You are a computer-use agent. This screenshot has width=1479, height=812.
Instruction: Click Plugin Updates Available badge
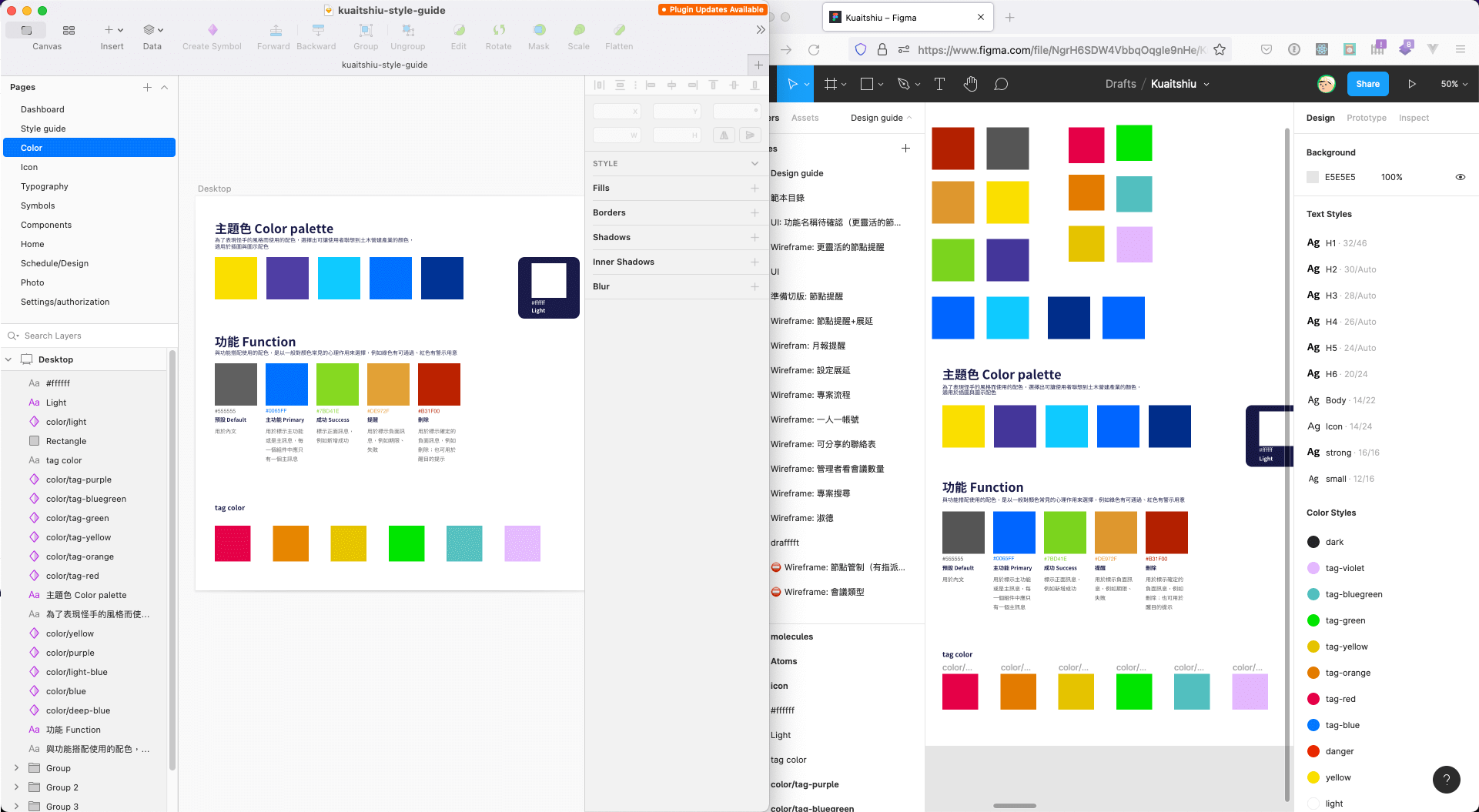(x=711, y=9)
